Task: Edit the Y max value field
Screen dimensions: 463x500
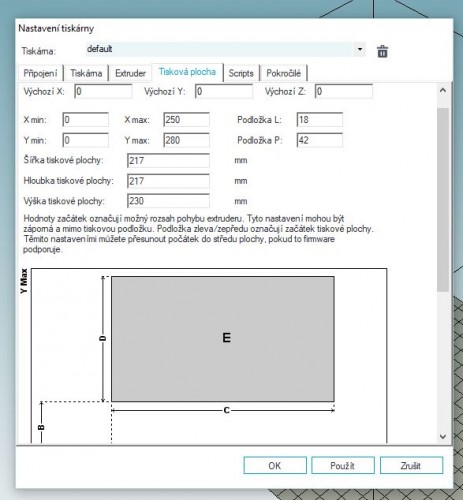Action: pyautogui.click(x=186, y=140)
